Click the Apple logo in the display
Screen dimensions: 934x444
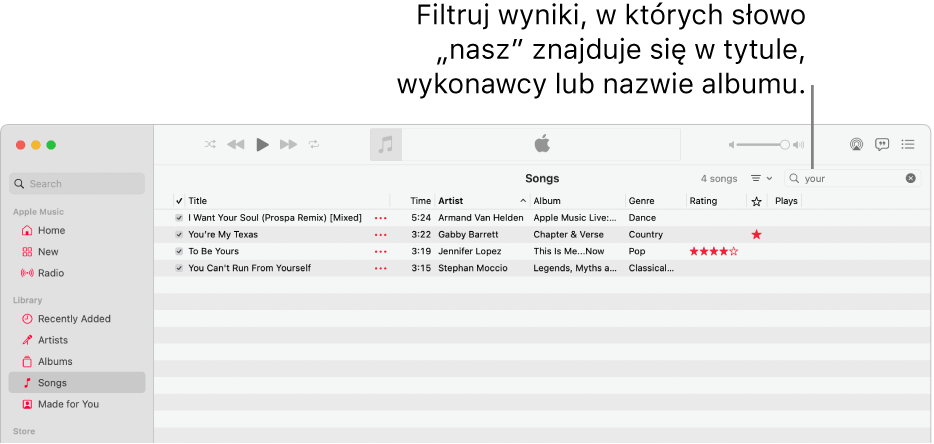point(541,144)
